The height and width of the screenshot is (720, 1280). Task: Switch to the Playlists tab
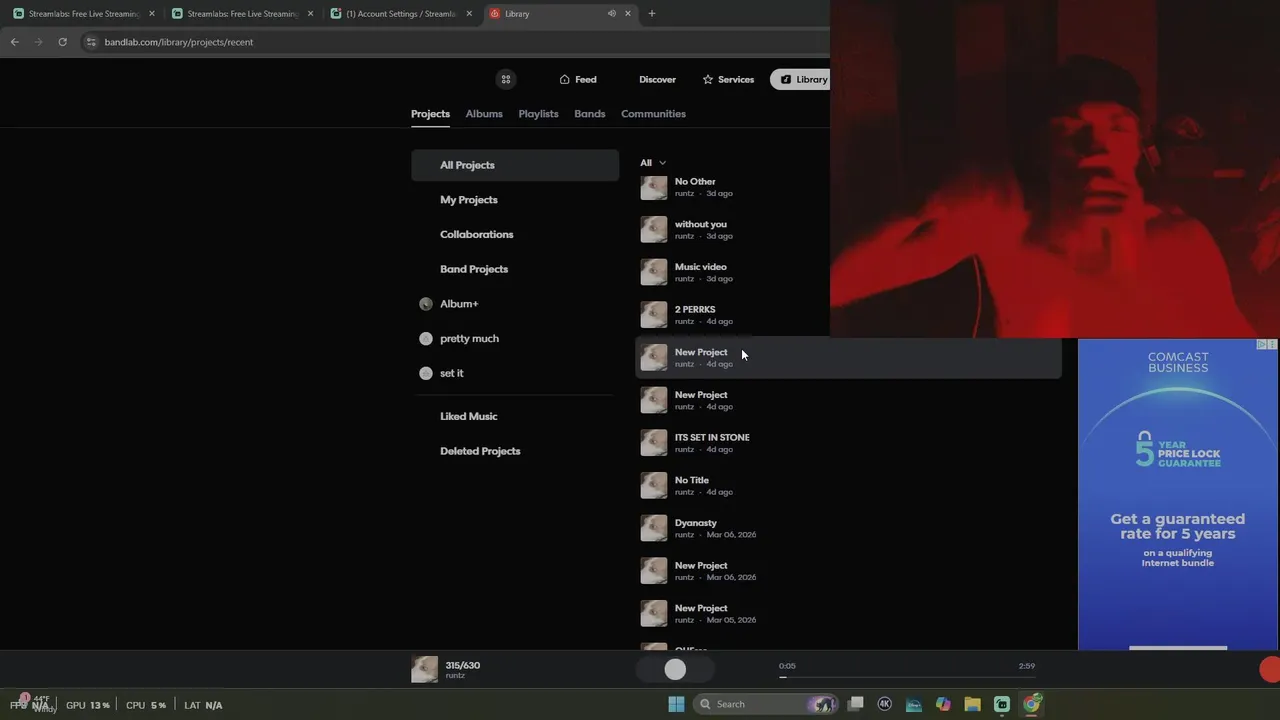tap(538, 114)
